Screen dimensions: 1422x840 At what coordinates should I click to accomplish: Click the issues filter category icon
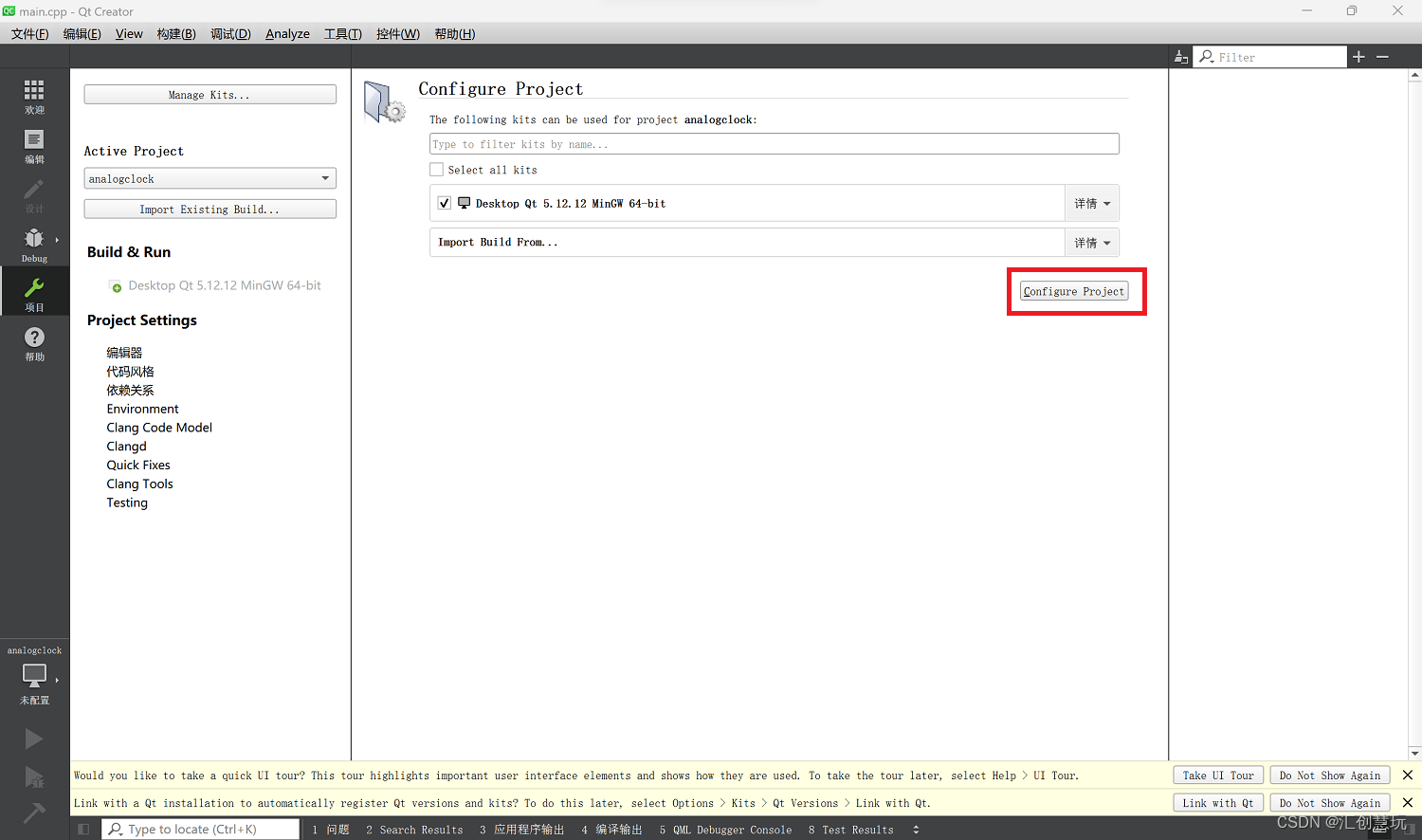point(1180,57)
